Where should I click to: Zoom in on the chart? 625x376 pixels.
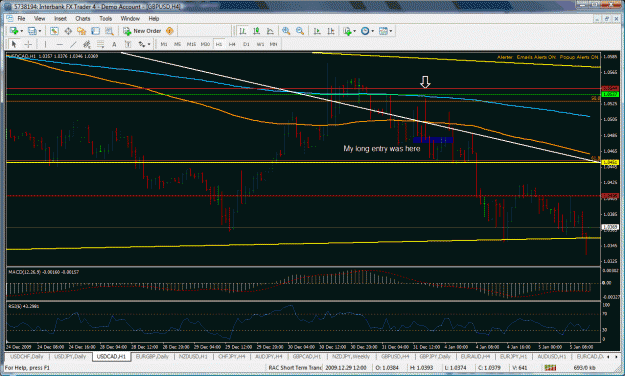286,31
